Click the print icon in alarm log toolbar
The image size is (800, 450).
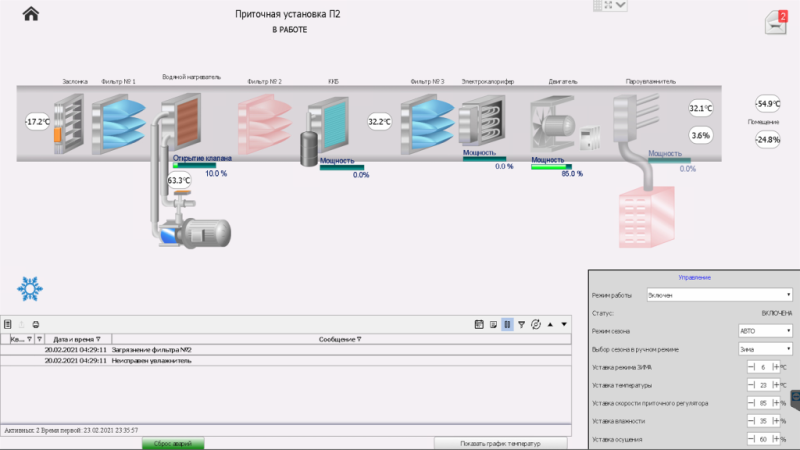[36, 324]
